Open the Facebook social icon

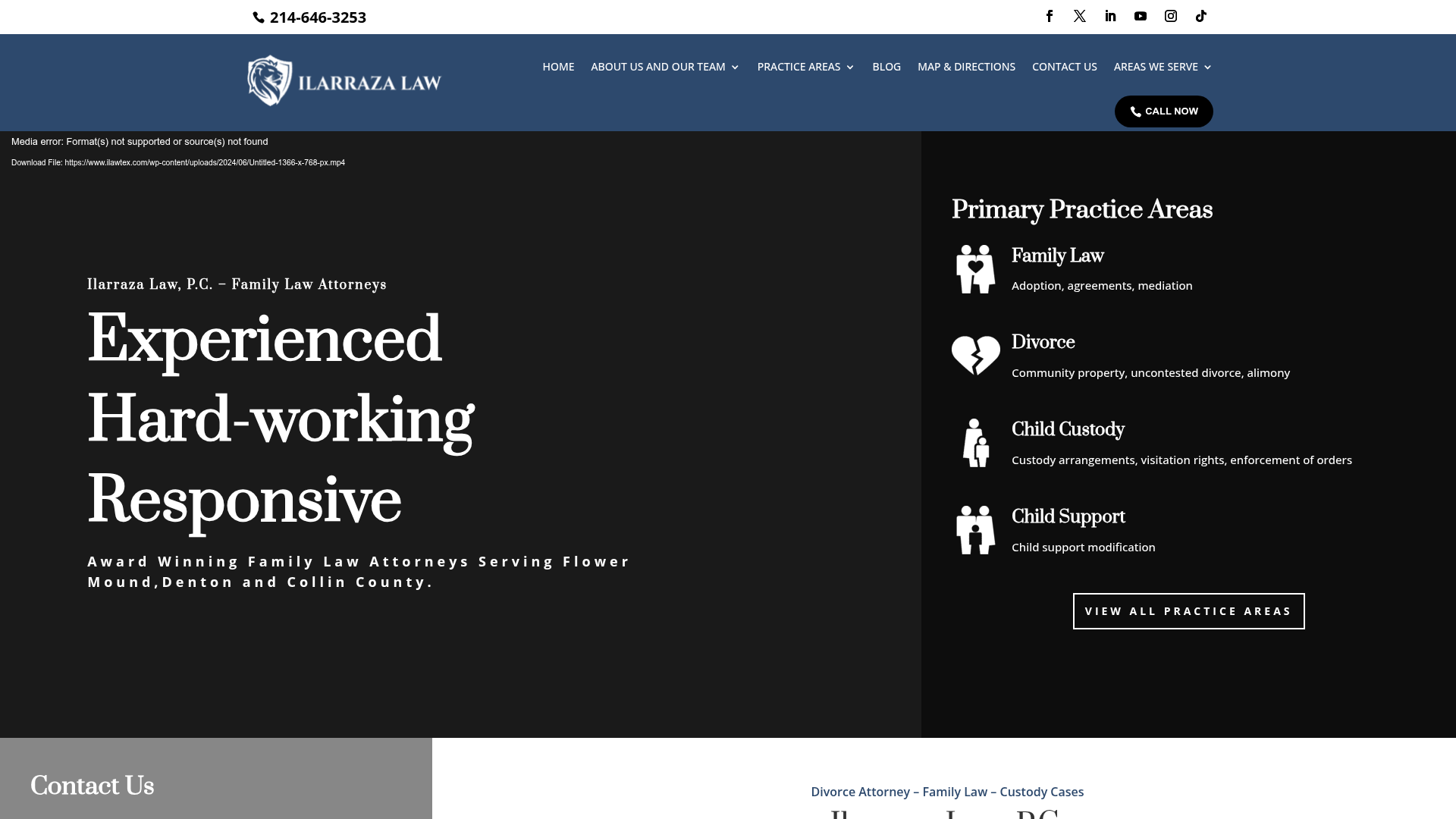click(1050, 16)
